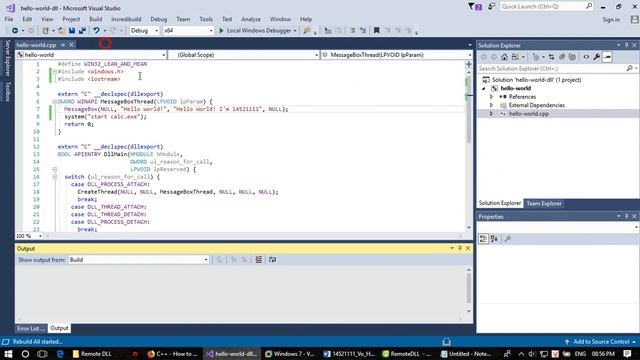
Task: Switch to Error List tab
Action: pyautogui.click(x=31, y=328)
